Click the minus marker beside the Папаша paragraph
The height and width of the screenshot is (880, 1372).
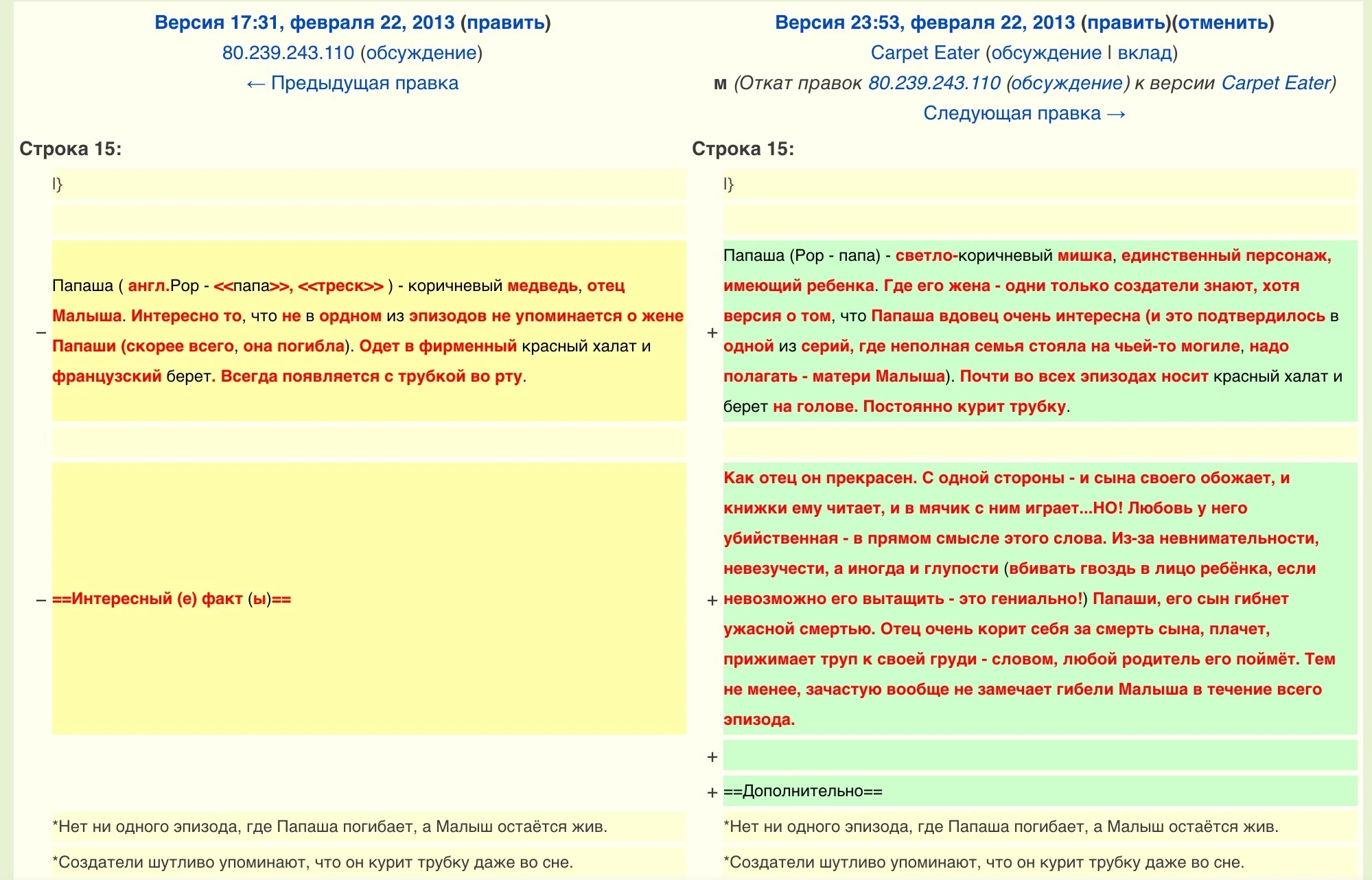click(41, 332)
